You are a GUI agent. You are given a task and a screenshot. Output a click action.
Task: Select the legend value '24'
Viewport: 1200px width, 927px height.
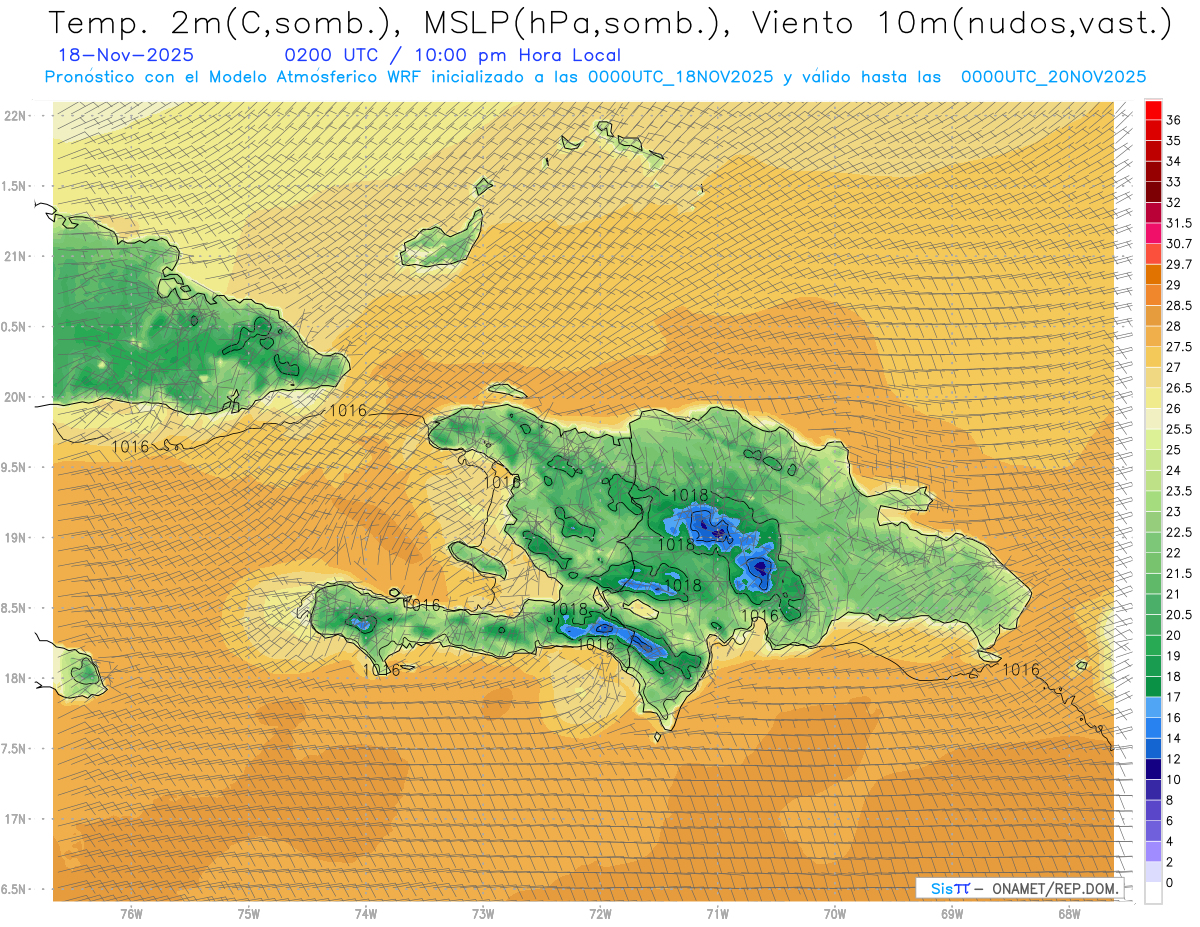[1173, 471]
